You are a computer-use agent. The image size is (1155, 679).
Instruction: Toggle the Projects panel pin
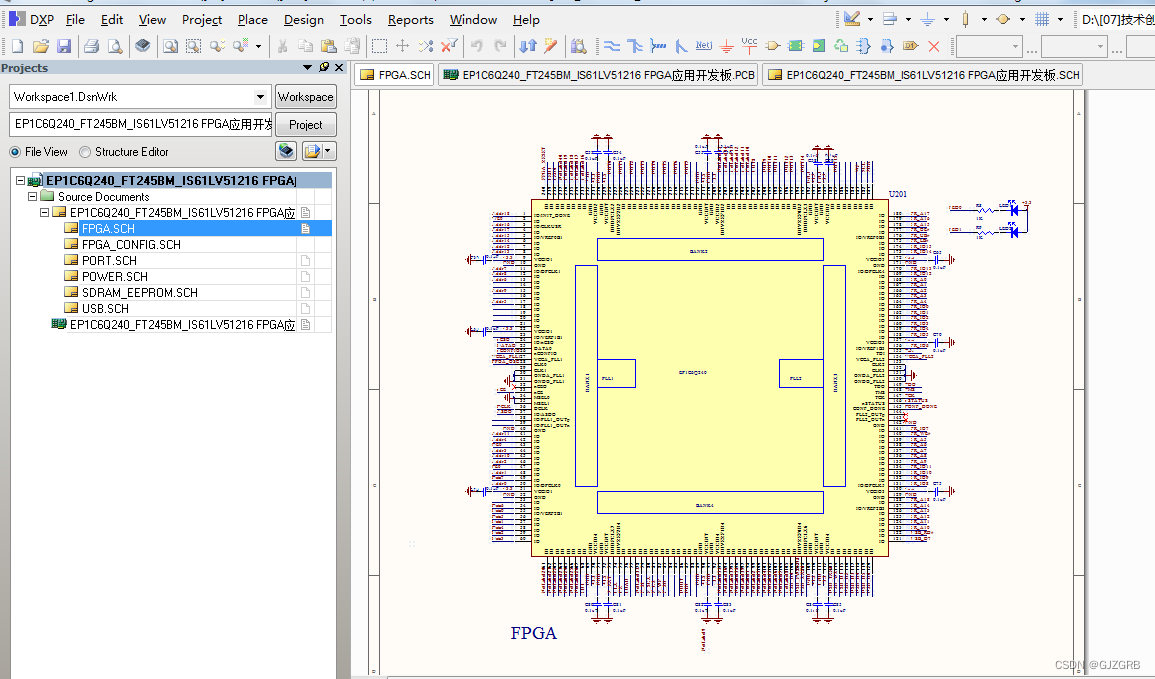coord(323,68)
